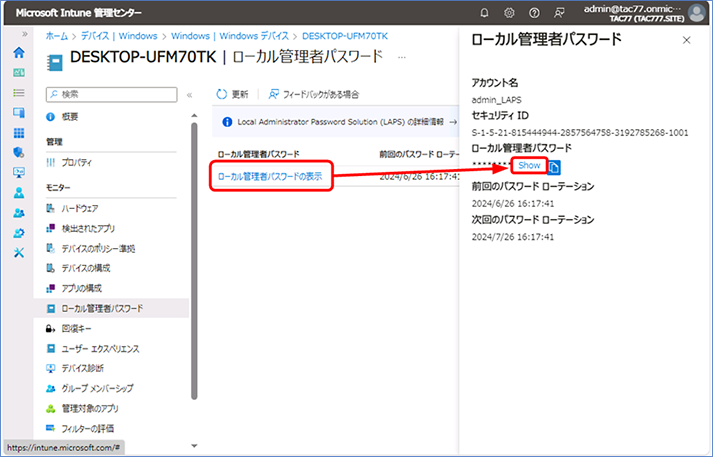Go to Windows | Windows デバイス breadcrumb
This screenshot has width=713, height=457.
[230, 36]
